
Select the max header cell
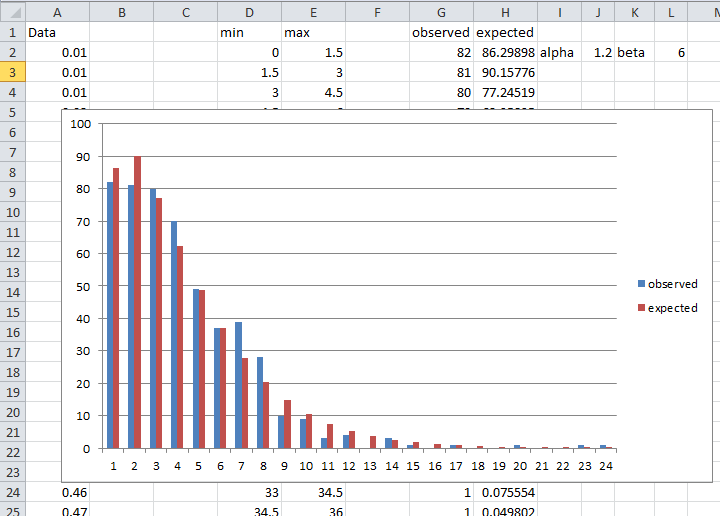coord(313,32)
